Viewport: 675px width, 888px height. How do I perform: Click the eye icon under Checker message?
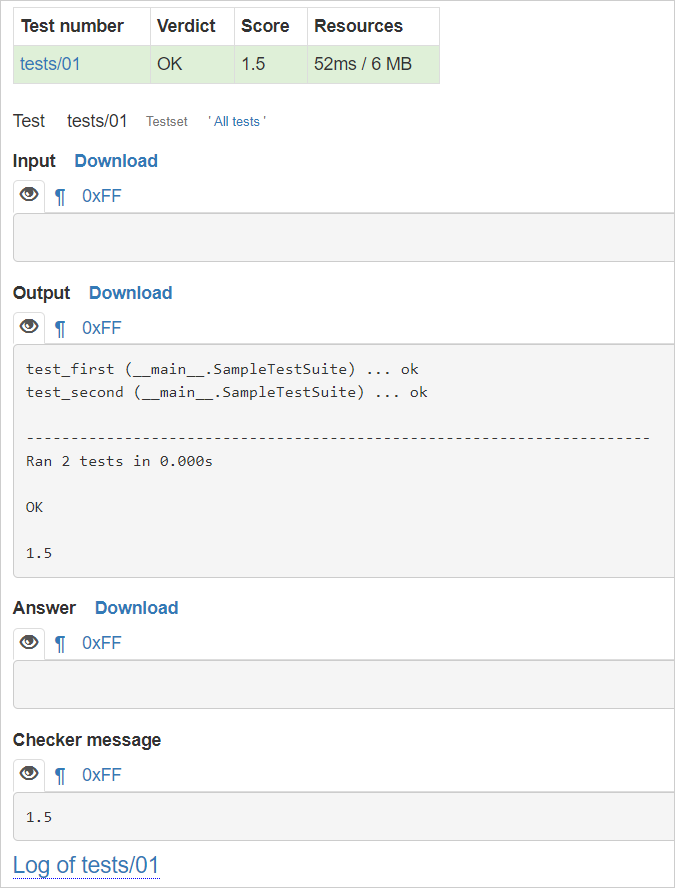[x=29, y=774]
